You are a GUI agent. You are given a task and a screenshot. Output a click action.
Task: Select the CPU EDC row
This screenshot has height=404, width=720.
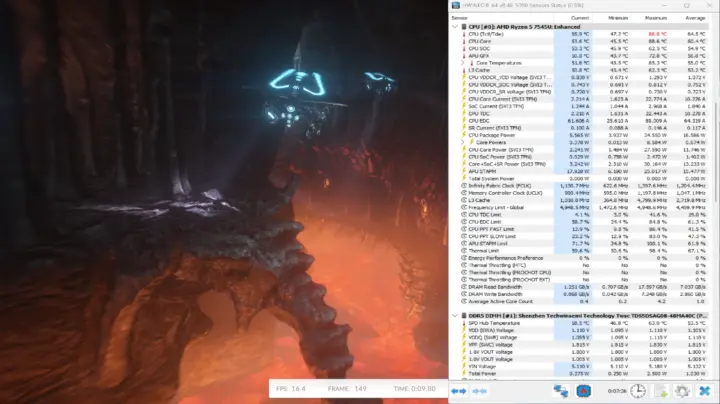pos(579,121)
